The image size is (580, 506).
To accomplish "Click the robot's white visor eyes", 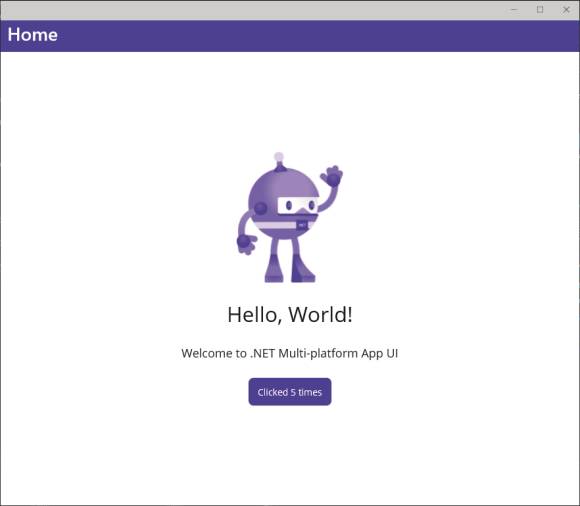I will (298, 205).
